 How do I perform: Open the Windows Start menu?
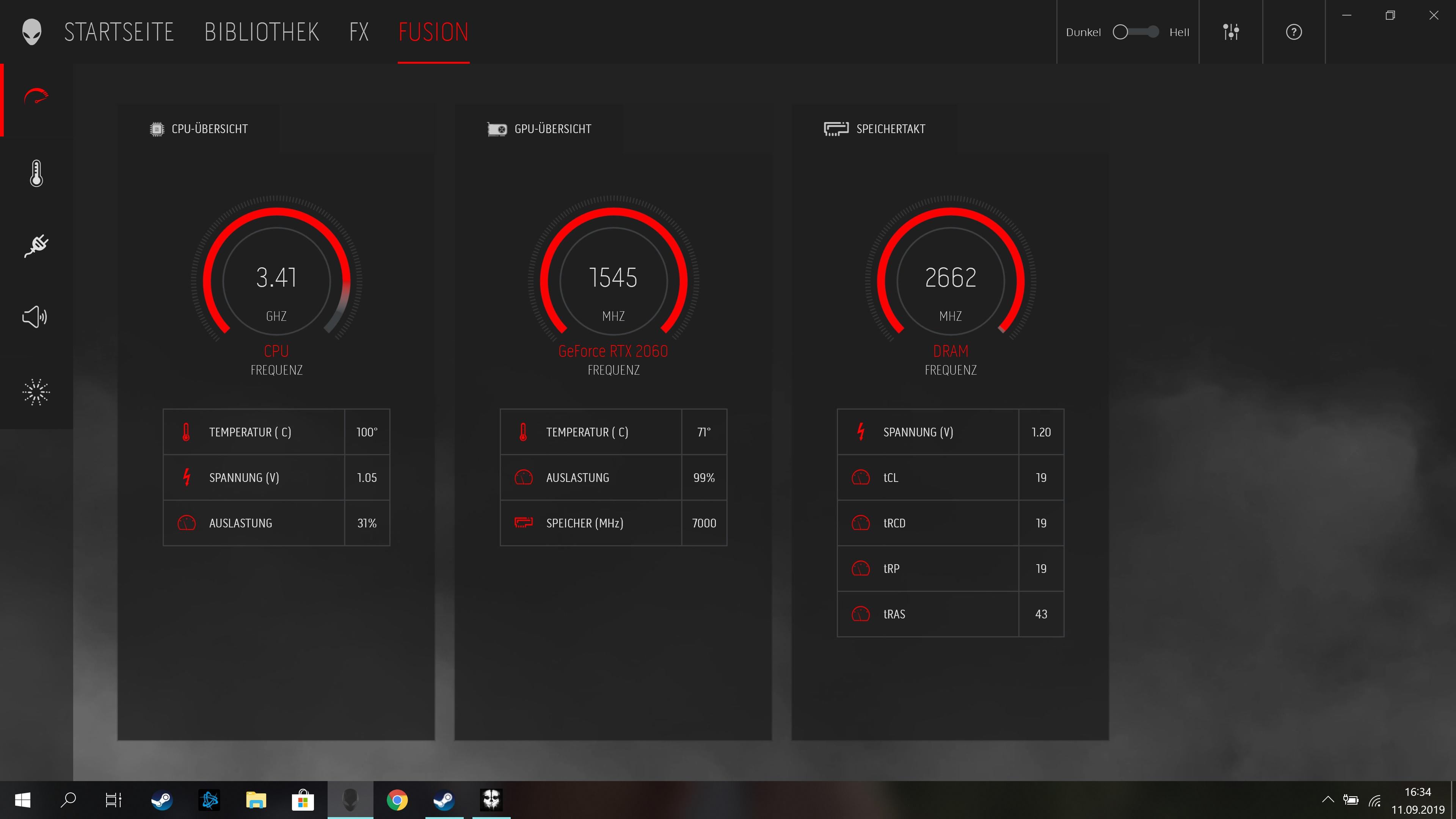(x=23, y=800)
